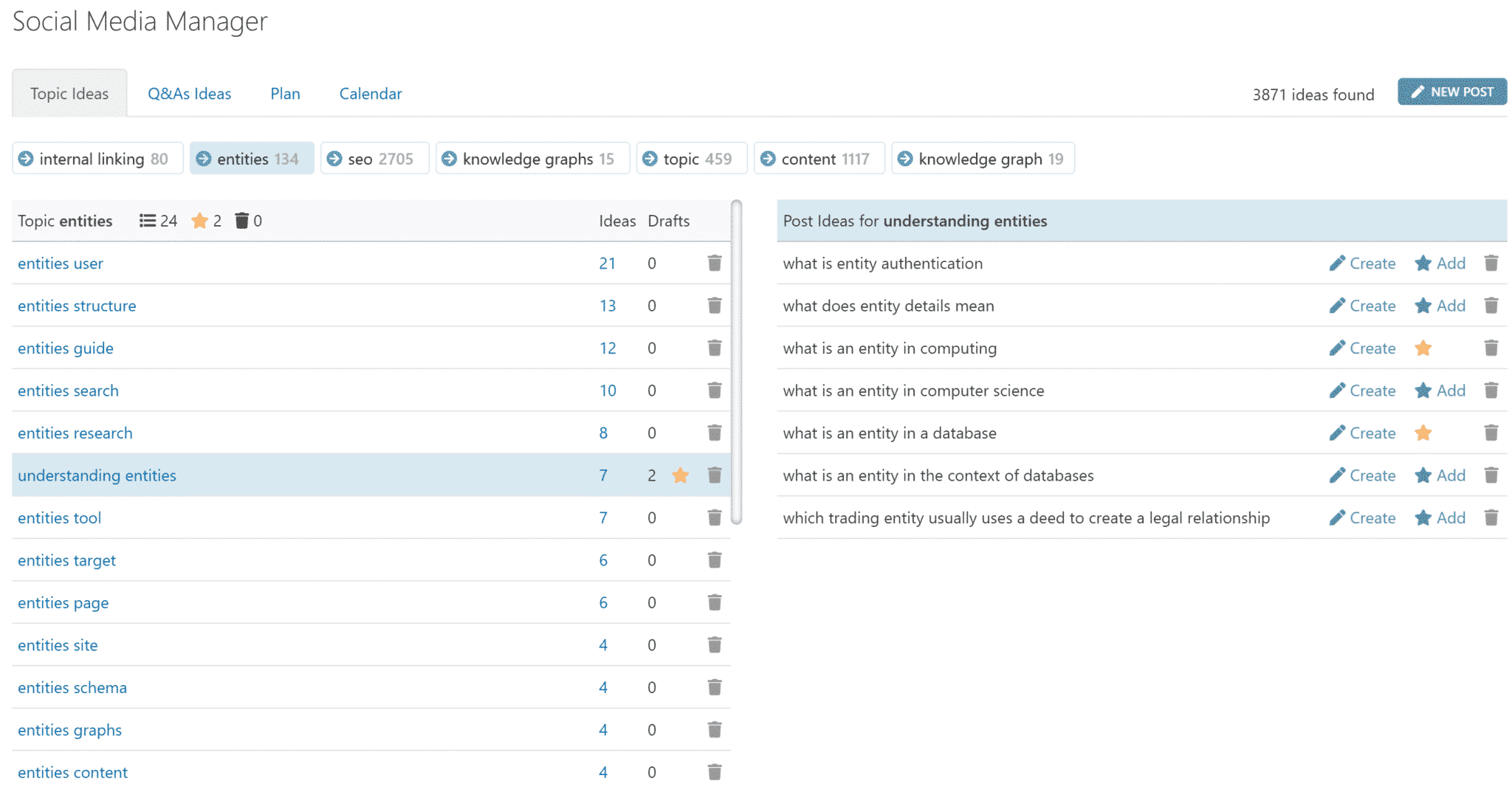Remove idea 'what is an entity in the context of databases'
The width and height of the screenshot is (1512, 798).
point(1491,475)
